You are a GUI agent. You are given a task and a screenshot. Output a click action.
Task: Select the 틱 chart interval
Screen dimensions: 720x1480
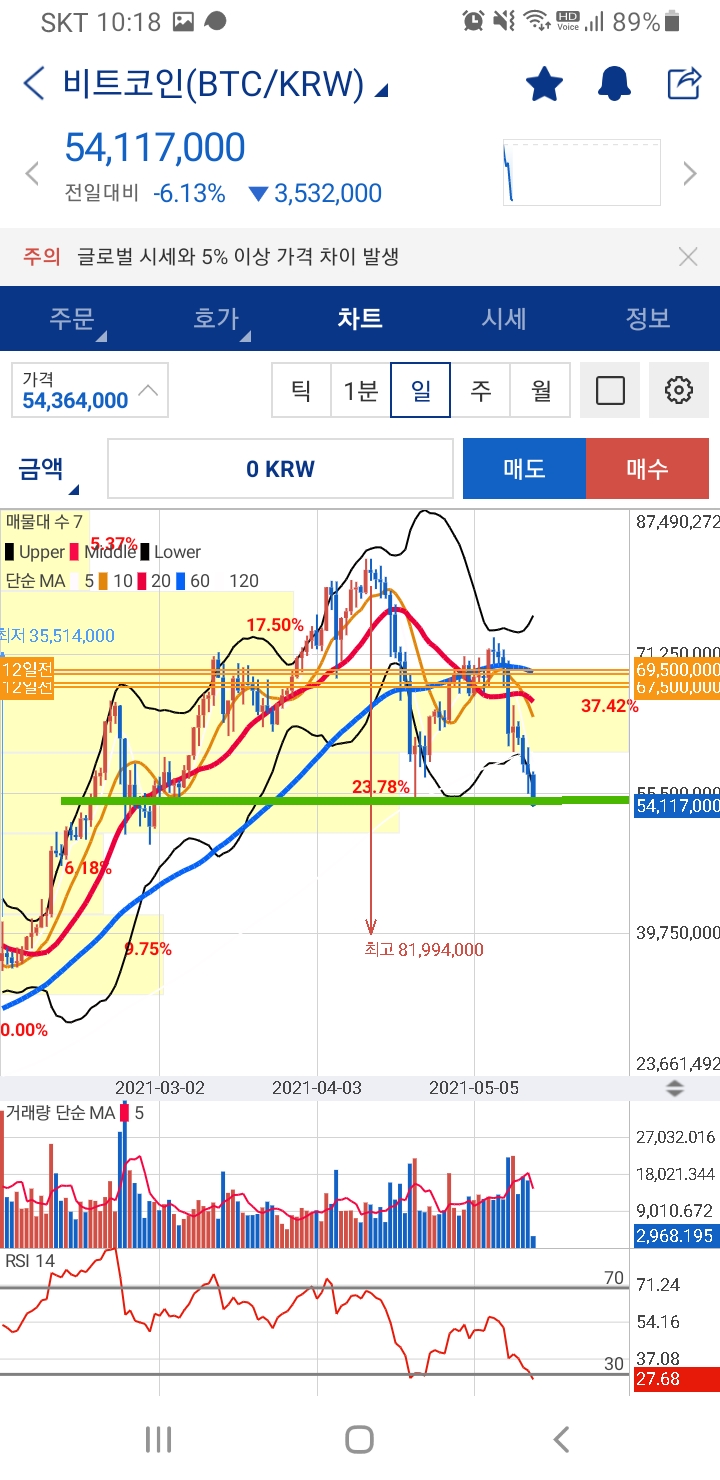301,390
